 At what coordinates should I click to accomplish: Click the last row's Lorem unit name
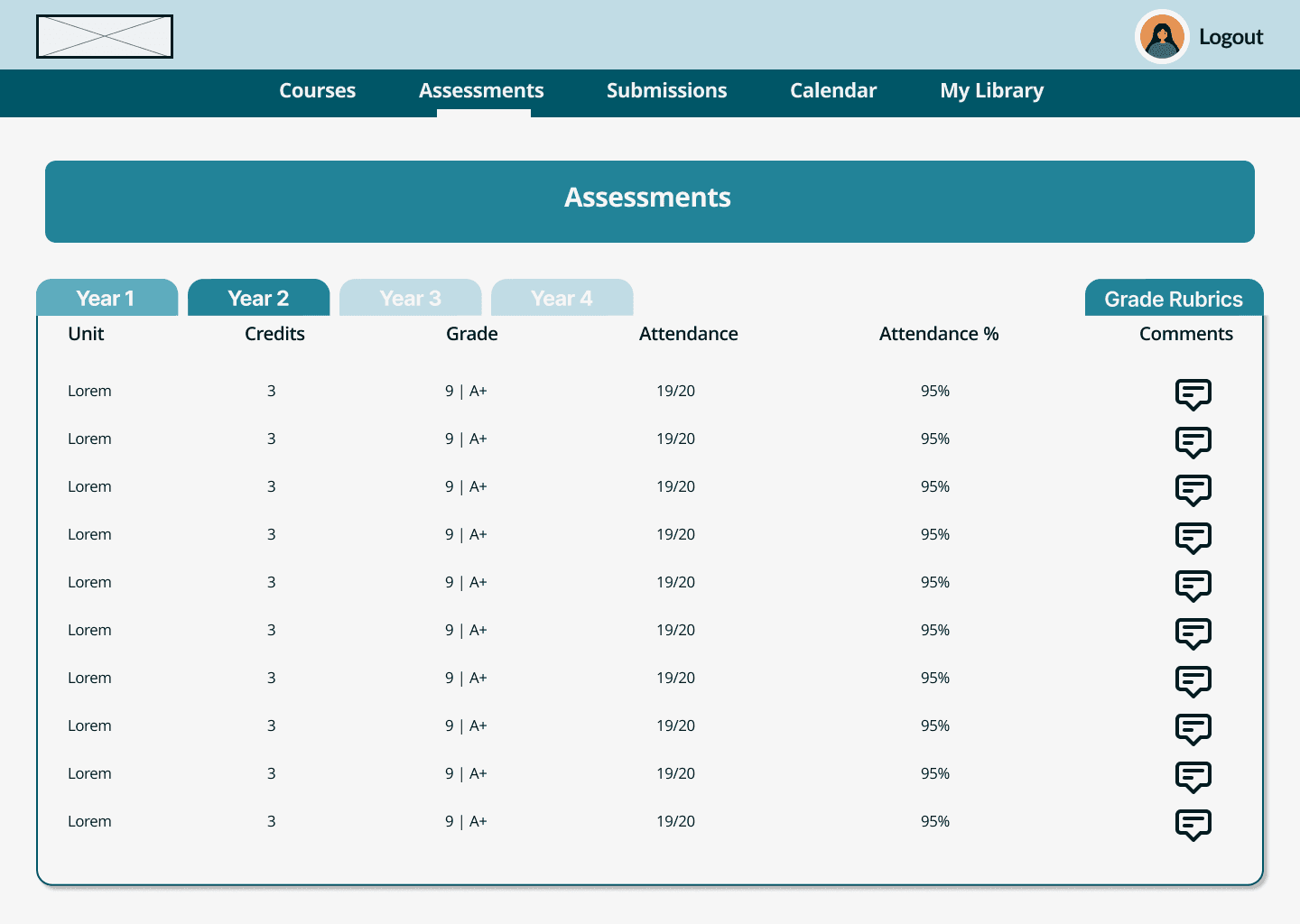tap(89, 821)
